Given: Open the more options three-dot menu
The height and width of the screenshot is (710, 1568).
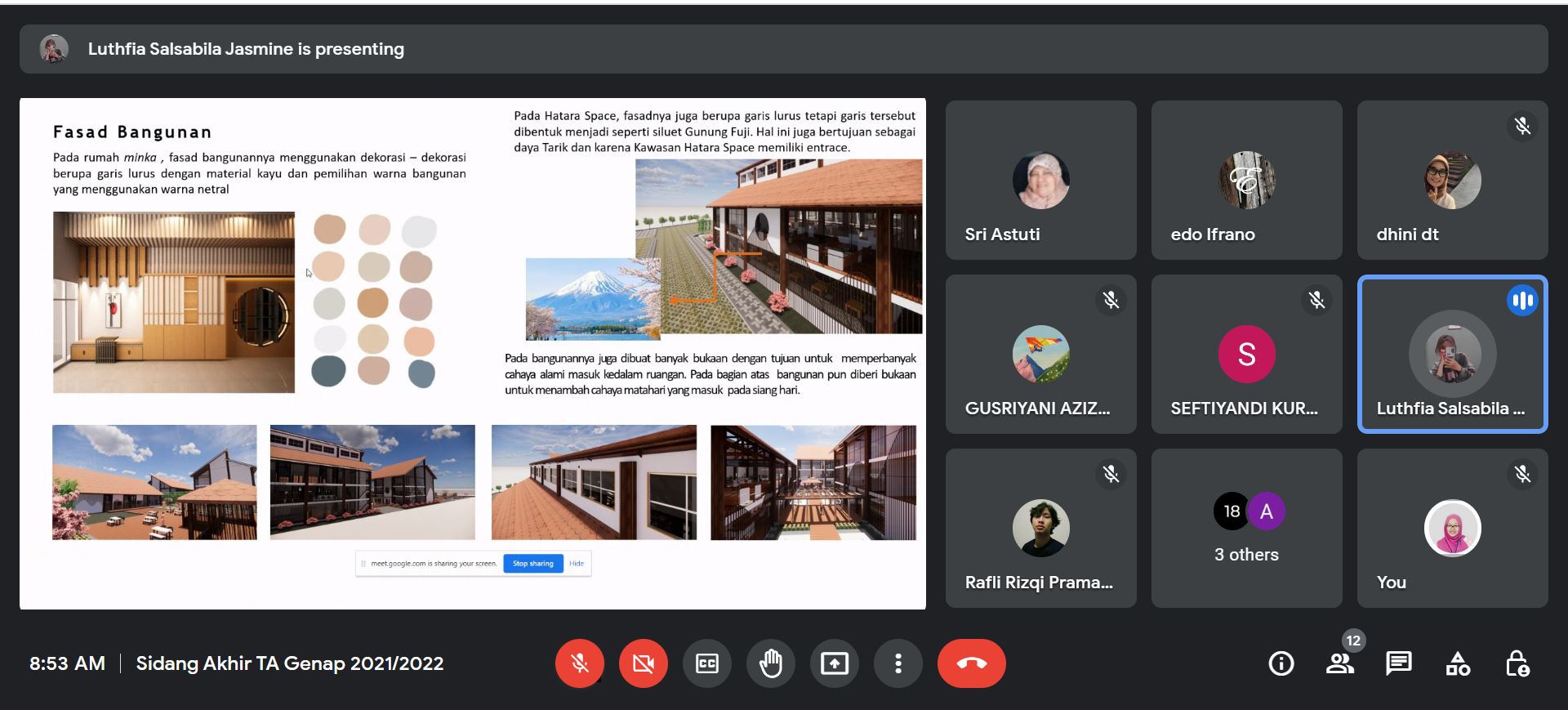Looking at the screenshot, I should (898, 663).
